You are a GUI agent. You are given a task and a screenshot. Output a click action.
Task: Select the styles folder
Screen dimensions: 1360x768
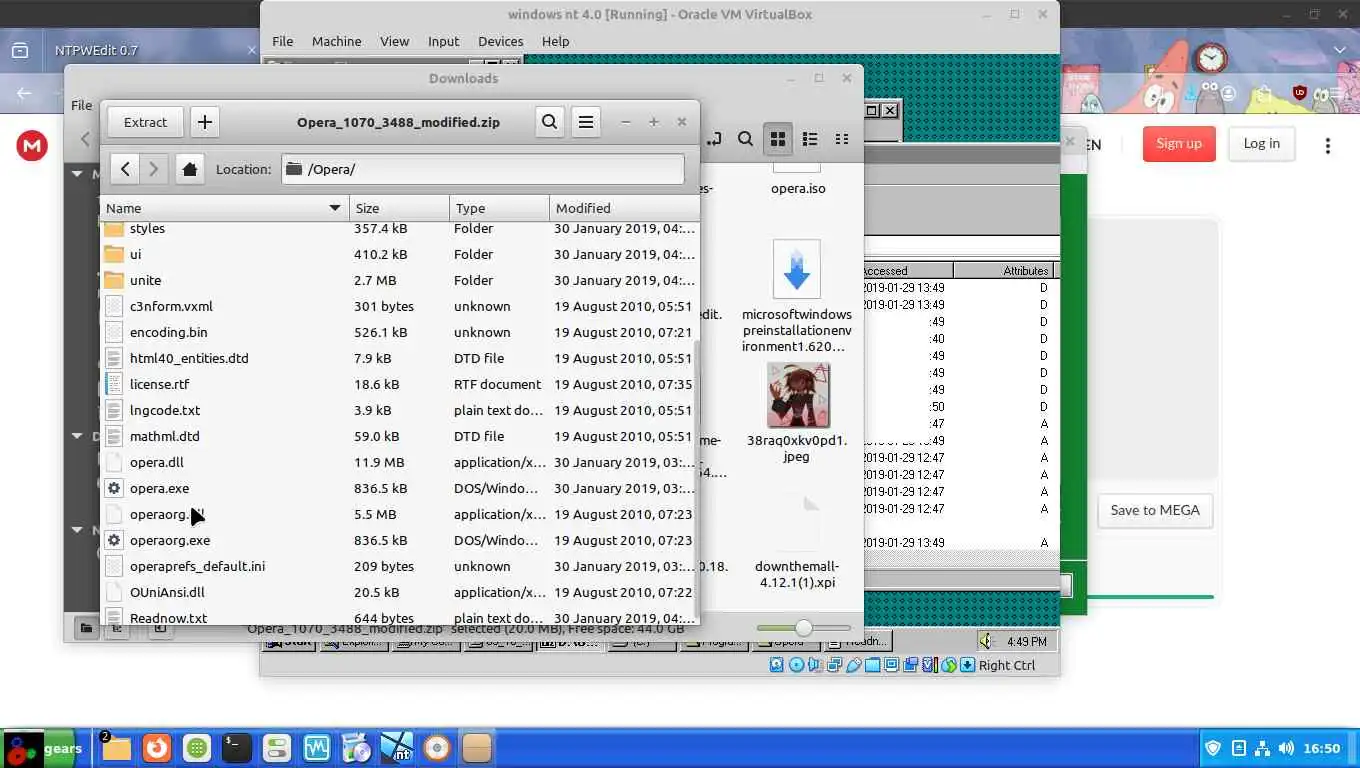tap(399, 228)
